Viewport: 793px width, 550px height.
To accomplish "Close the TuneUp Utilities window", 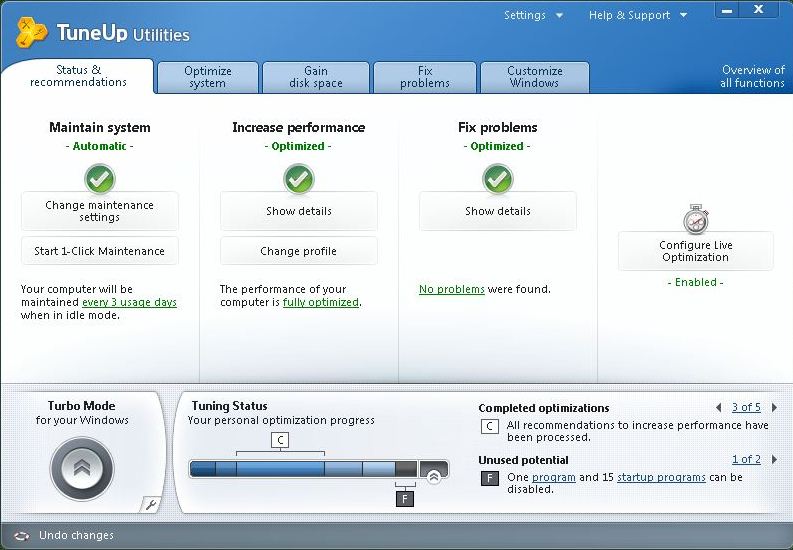I will tap(758, 10).
